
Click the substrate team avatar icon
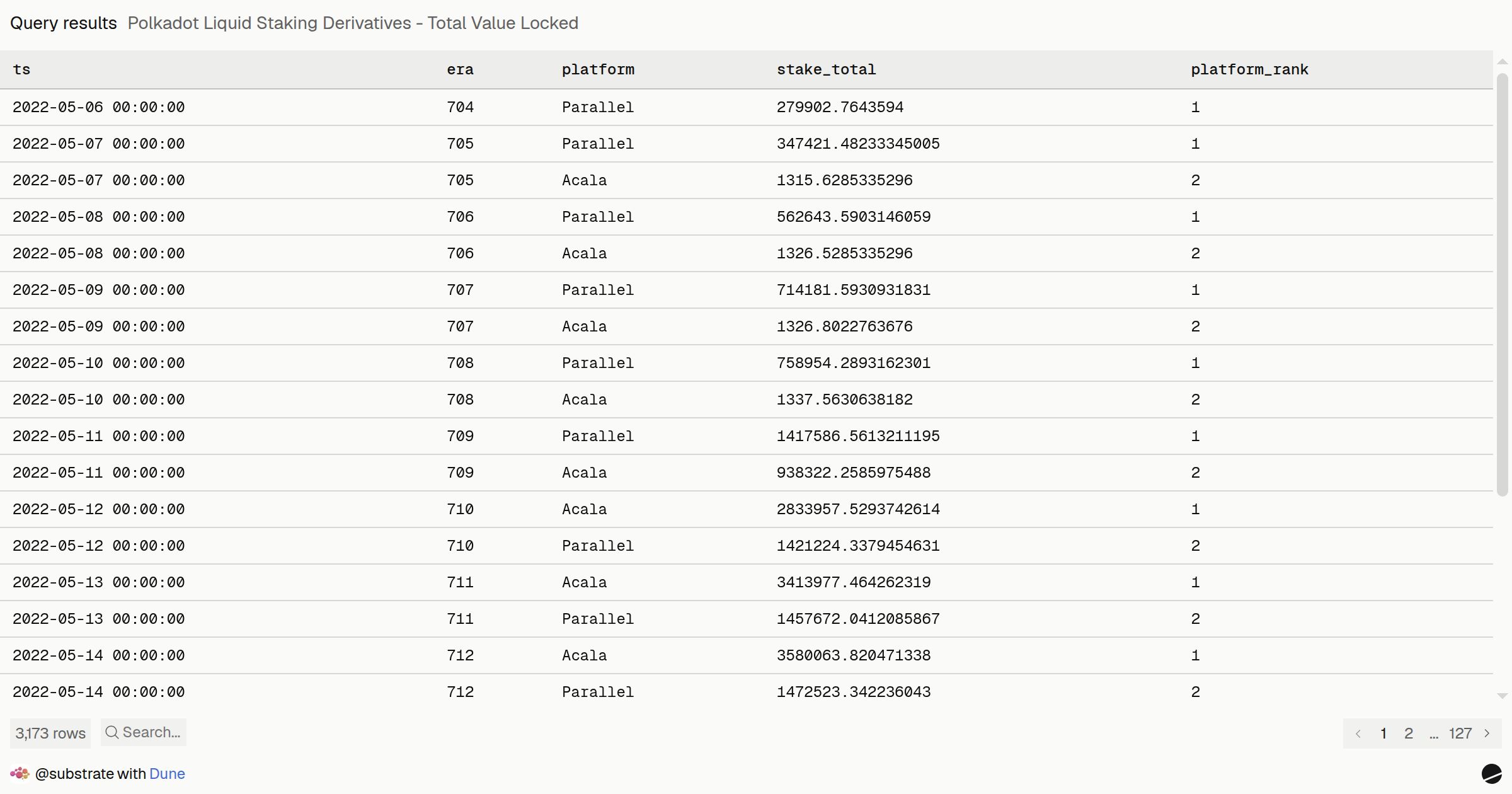click(x=20, y=773)
